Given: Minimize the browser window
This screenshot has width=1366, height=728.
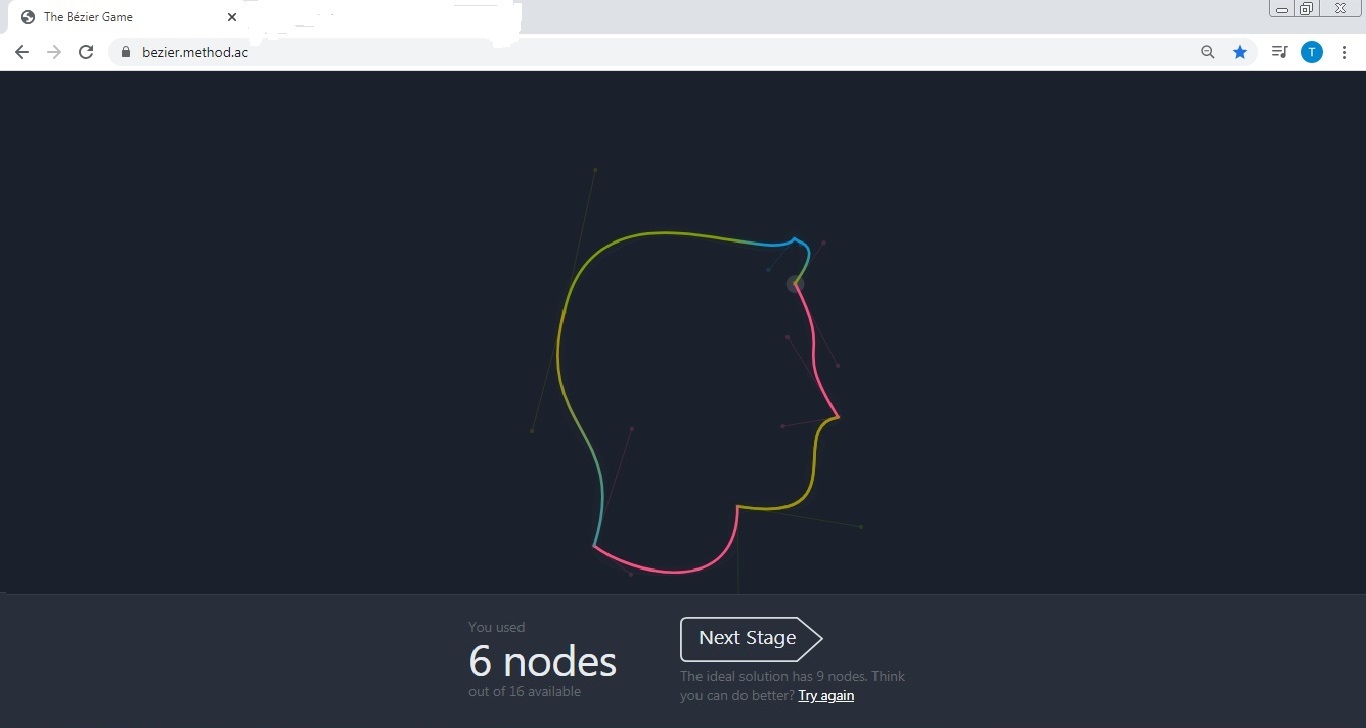Looking at the screenshot, I should [x=1282, y=9].
